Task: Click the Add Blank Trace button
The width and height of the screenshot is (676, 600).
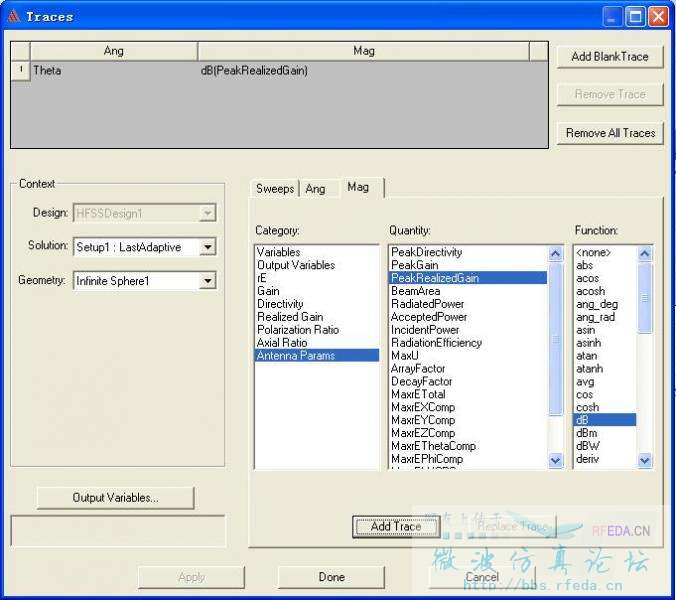Action: (610, 57)
